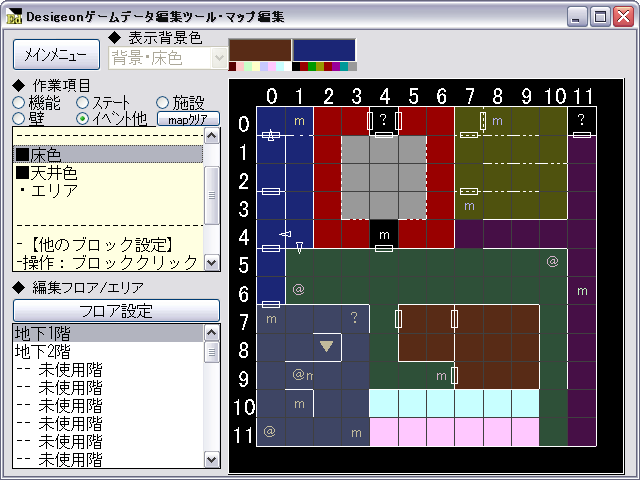
Task: Select the m marker in column 8 row 0
Action: tap(497, 121)
